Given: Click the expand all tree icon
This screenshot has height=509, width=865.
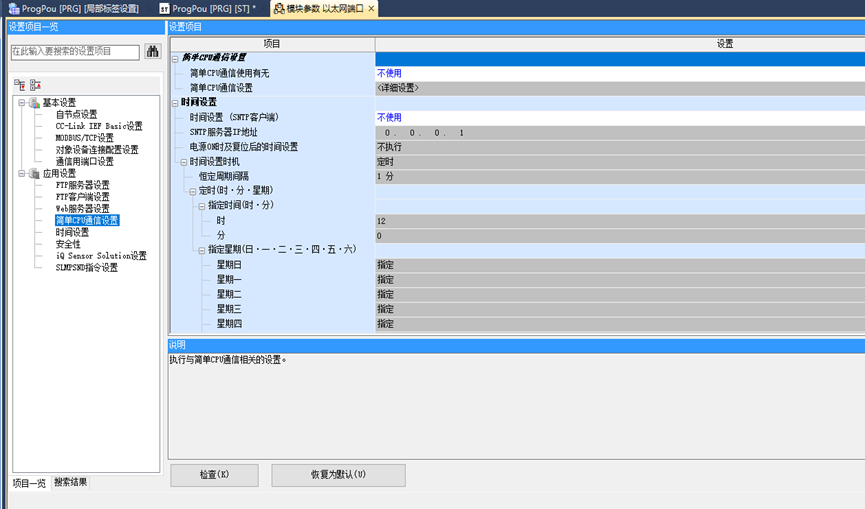Looking at the screenshot, I should pyautogui.click(x=20, y=85).
